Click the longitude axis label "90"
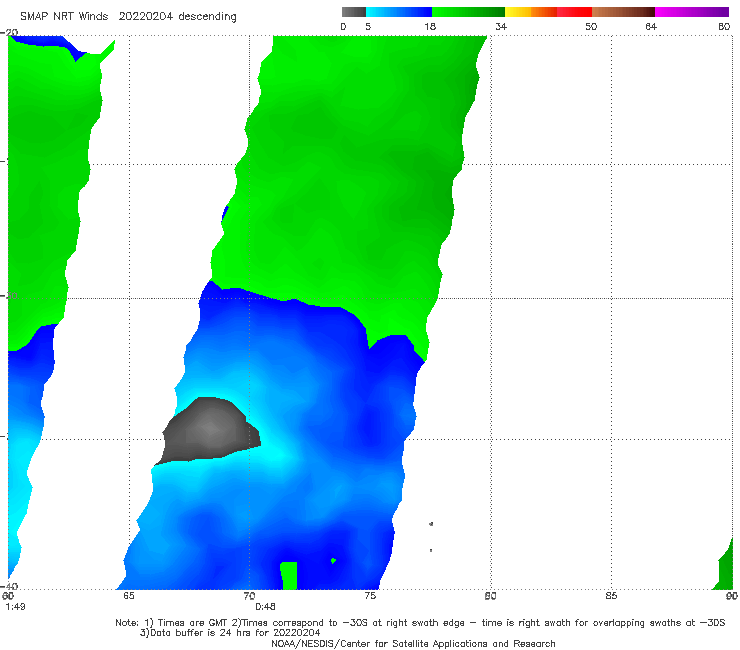Viewport: 740px width, 650px height. tap(732, 596)
